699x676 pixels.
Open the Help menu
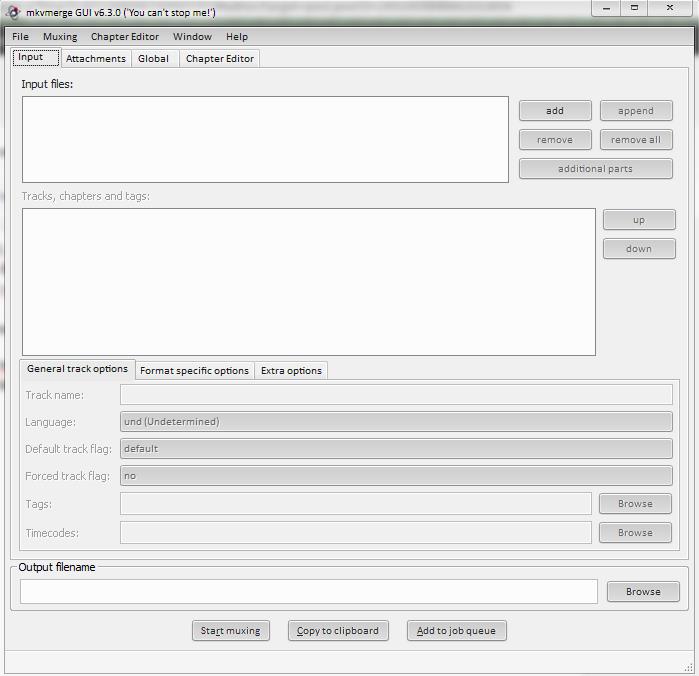click(237, 37)
